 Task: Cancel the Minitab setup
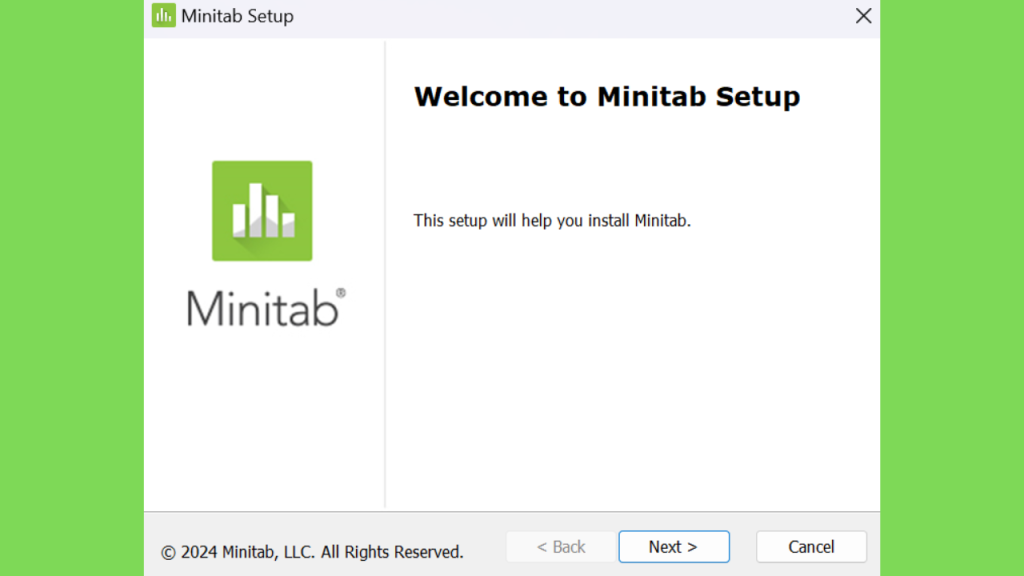pyautogui.click(x=811, y=547)
